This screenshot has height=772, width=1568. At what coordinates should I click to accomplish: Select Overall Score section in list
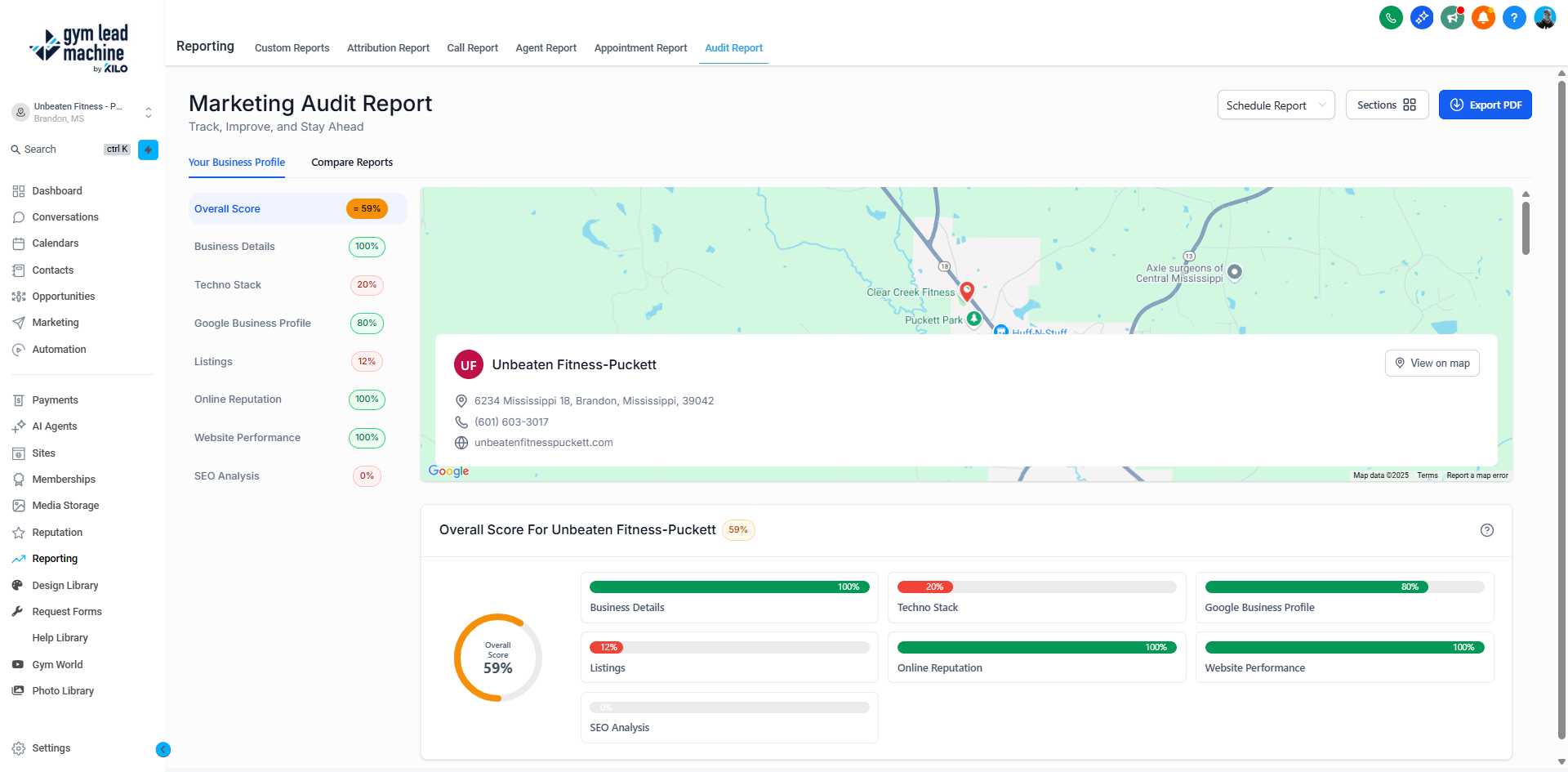click(x=297, y=209)
